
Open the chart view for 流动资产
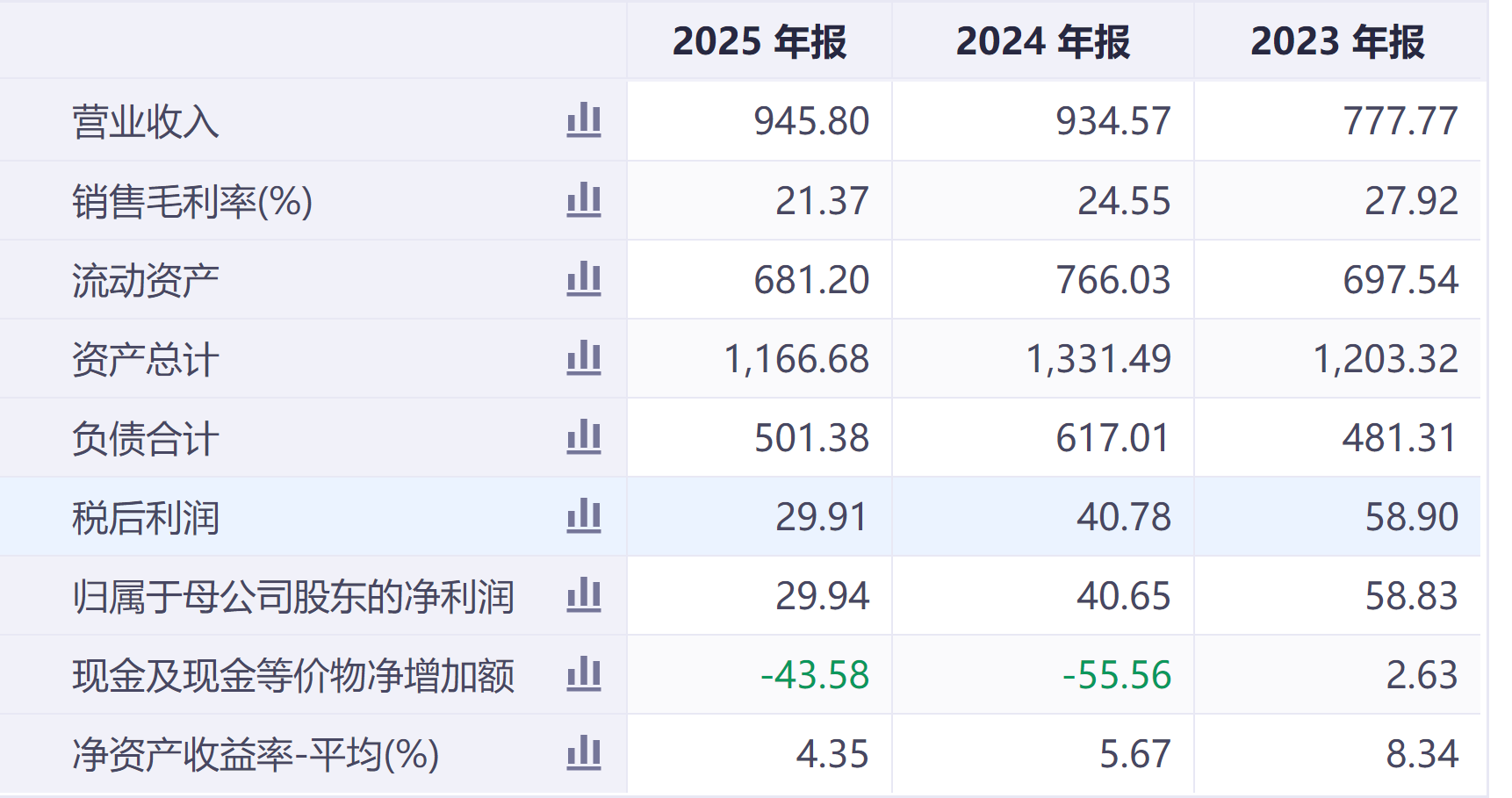point(585,279)
